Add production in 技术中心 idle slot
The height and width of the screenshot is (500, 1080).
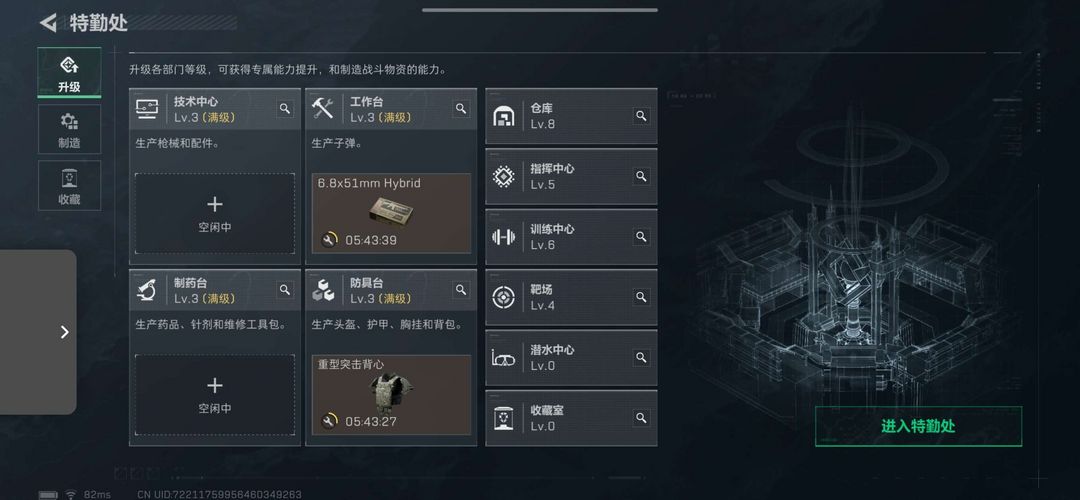[215, 213]
